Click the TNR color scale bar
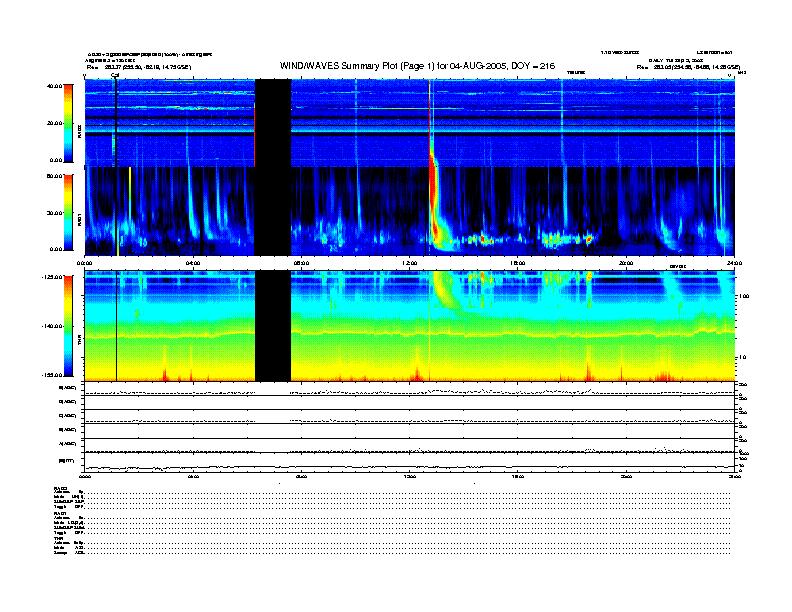792x612 pixels. click(x=68, y=326)
